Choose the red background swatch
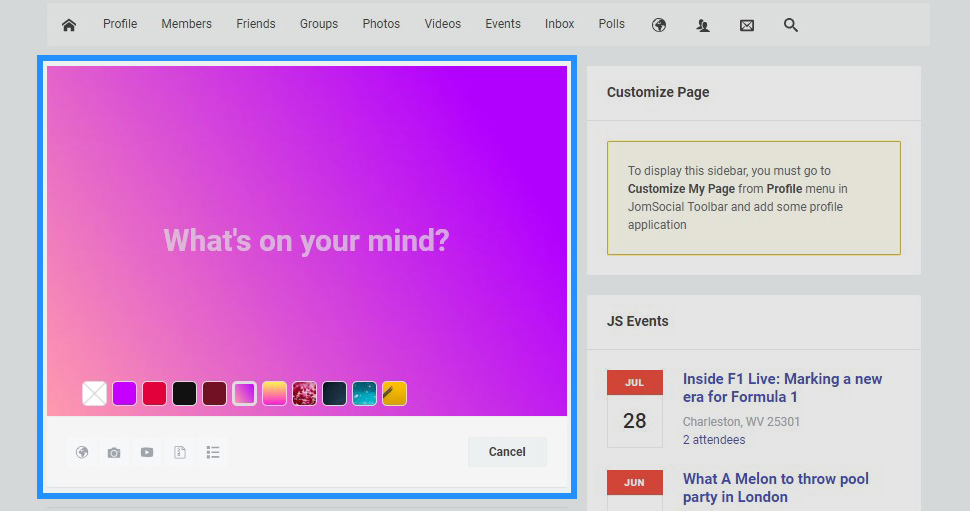 (x=154, y=393)
